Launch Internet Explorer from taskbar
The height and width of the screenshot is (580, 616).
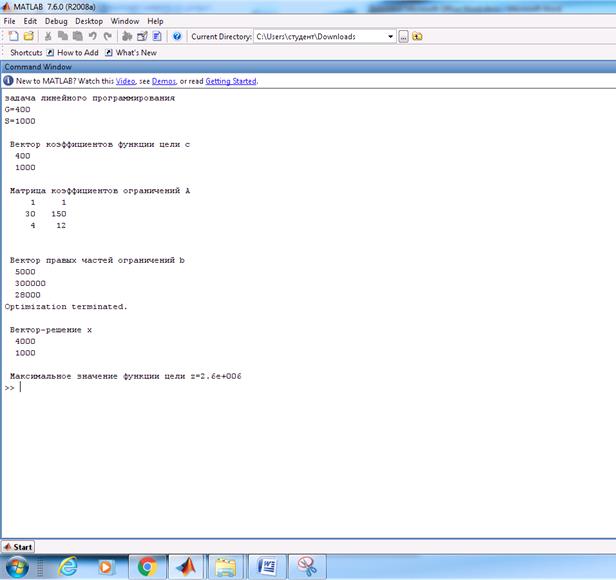pos(68,567)
